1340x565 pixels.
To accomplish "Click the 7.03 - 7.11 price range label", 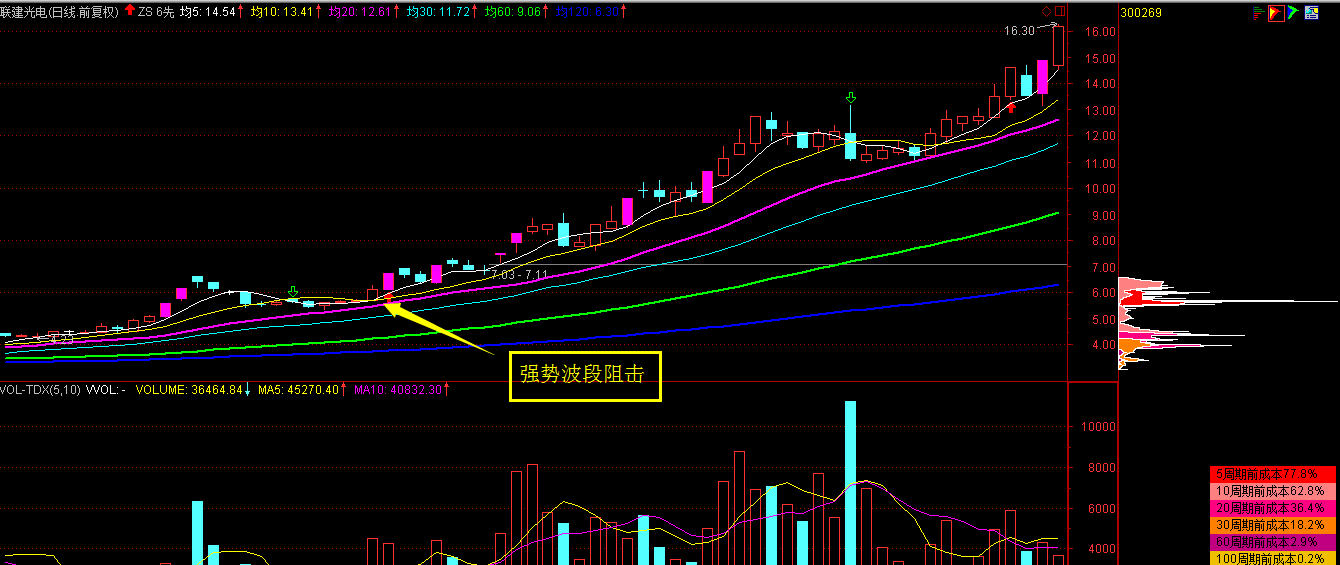I will [520, 273].
